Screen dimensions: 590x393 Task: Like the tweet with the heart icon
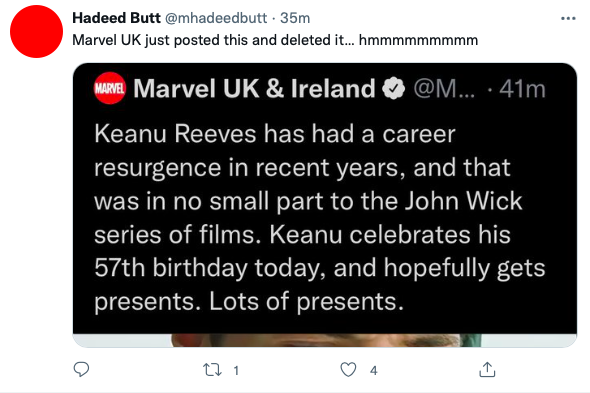point(348,370)
